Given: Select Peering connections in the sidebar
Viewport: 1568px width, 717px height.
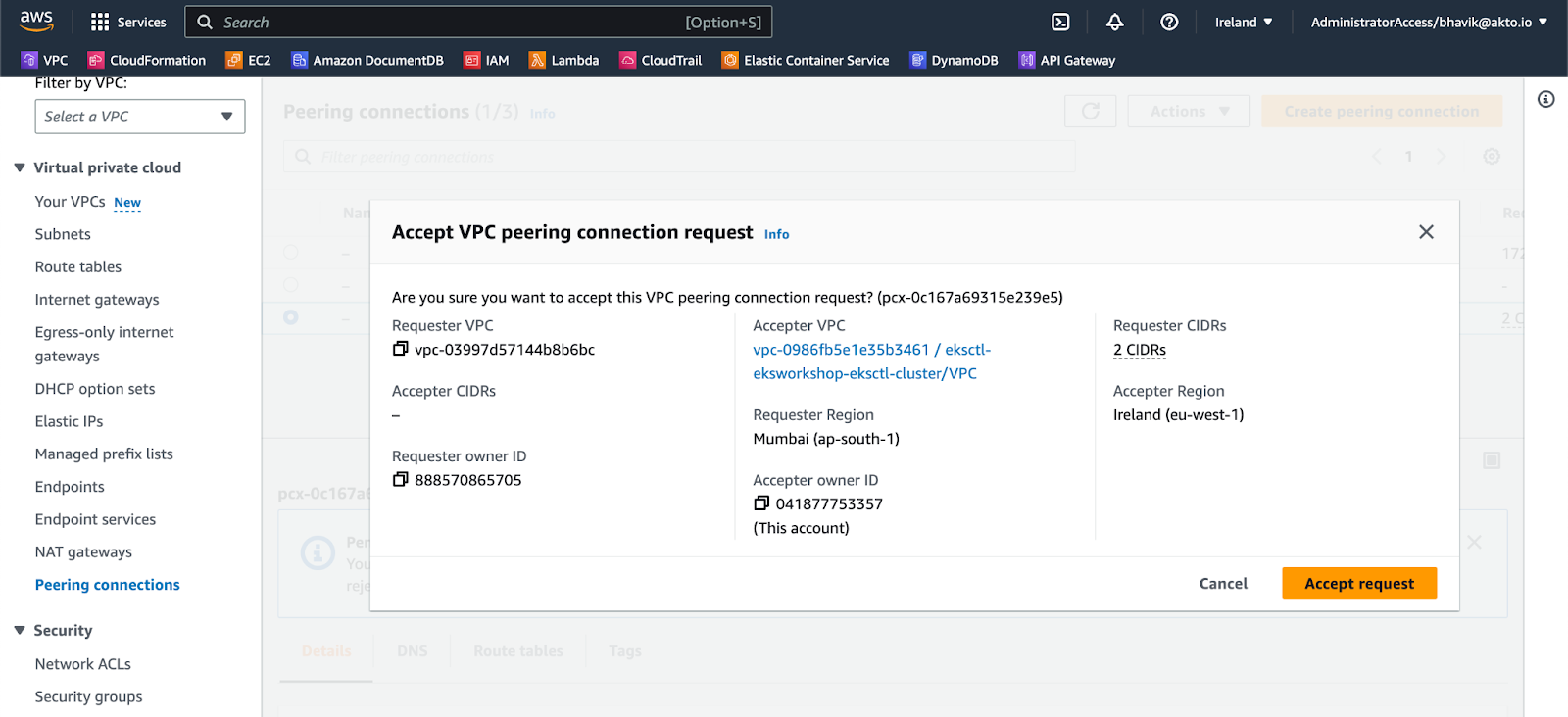Looking at the screenshot, I should [x=108, y=585].
